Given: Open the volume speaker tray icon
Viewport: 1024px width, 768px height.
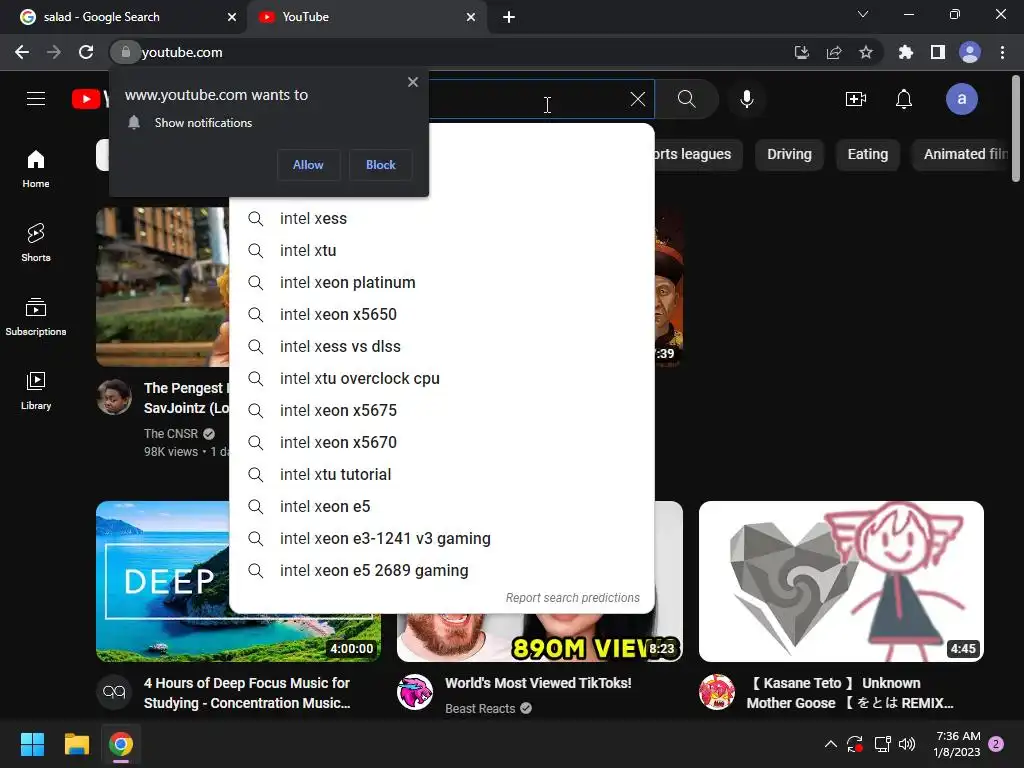Looking at the screenshot, I should pyautogui.click(x=907, y=744).
